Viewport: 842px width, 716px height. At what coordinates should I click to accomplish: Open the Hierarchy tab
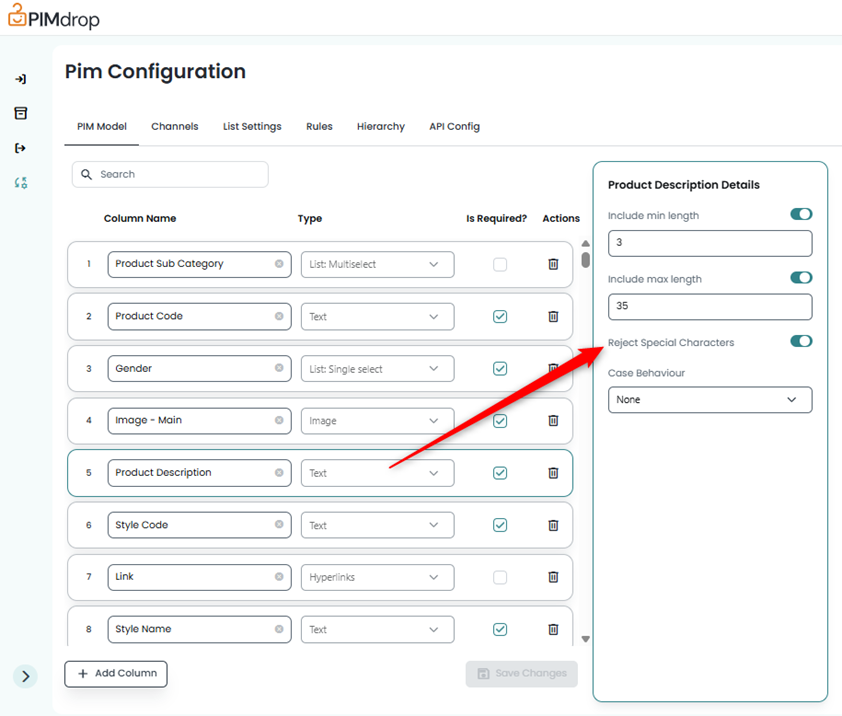click(381, 127)
